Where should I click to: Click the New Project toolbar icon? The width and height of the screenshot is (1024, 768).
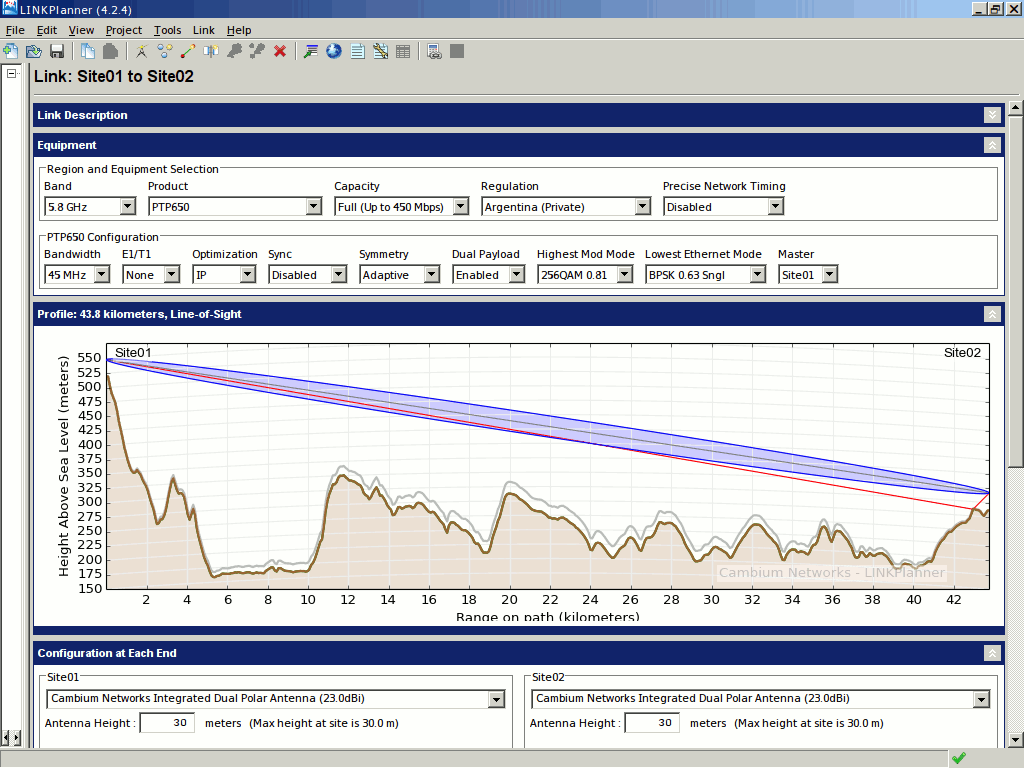click(x=10, y=51)
